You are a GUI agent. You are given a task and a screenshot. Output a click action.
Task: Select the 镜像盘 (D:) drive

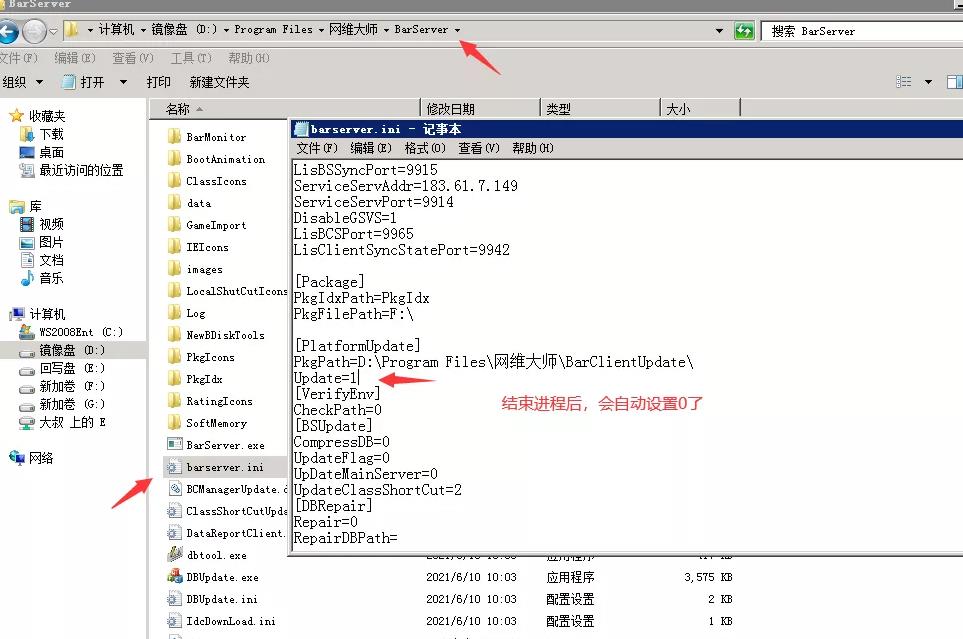(x=72, y=350)
